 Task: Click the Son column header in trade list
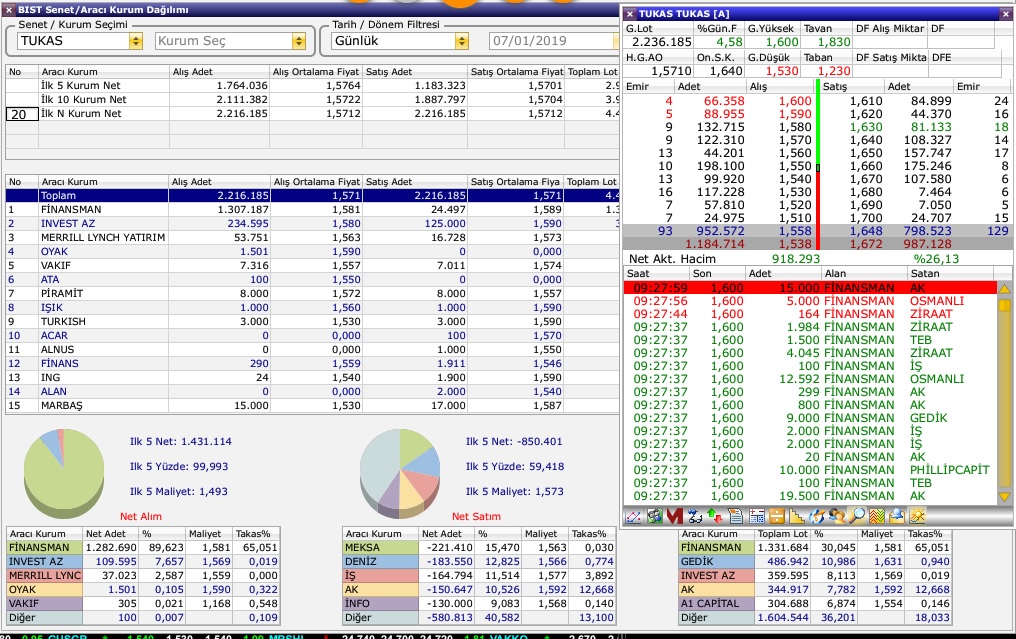click(716, 273)
